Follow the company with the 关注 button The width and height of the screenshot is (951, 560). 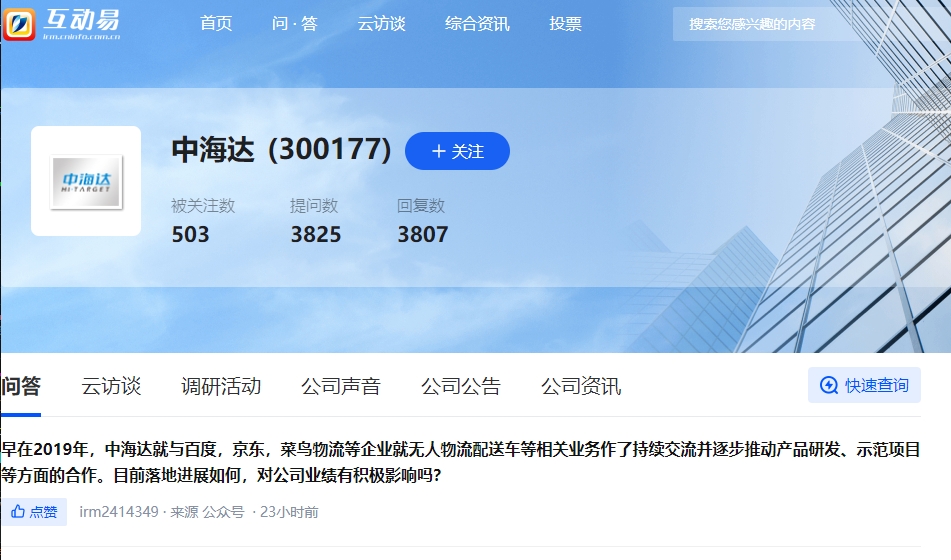pyautogui.click(x=457, y=151)
